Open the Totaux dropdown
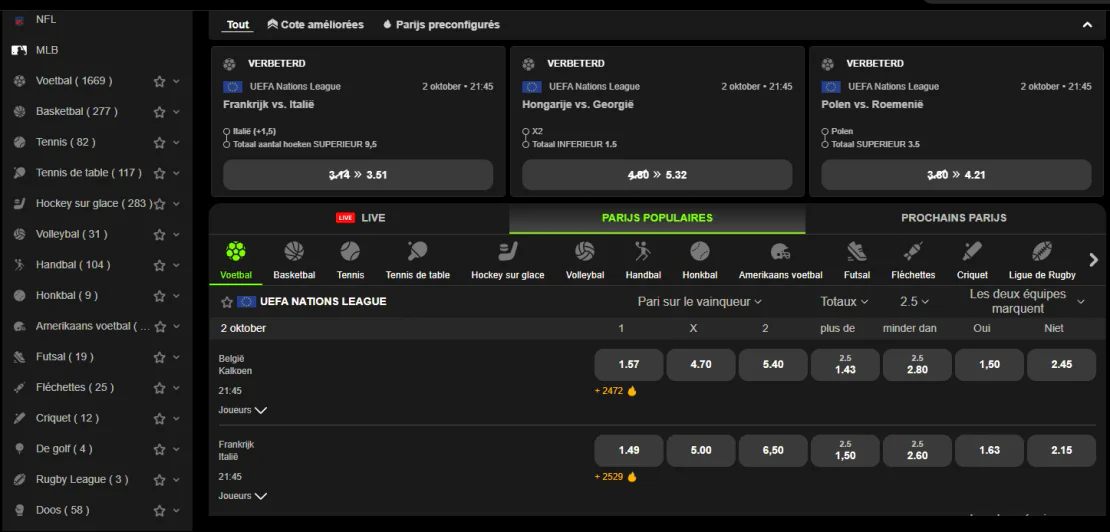Image resolution: width=1110 pixels, height=532 pixels. (x=844, y=301)
